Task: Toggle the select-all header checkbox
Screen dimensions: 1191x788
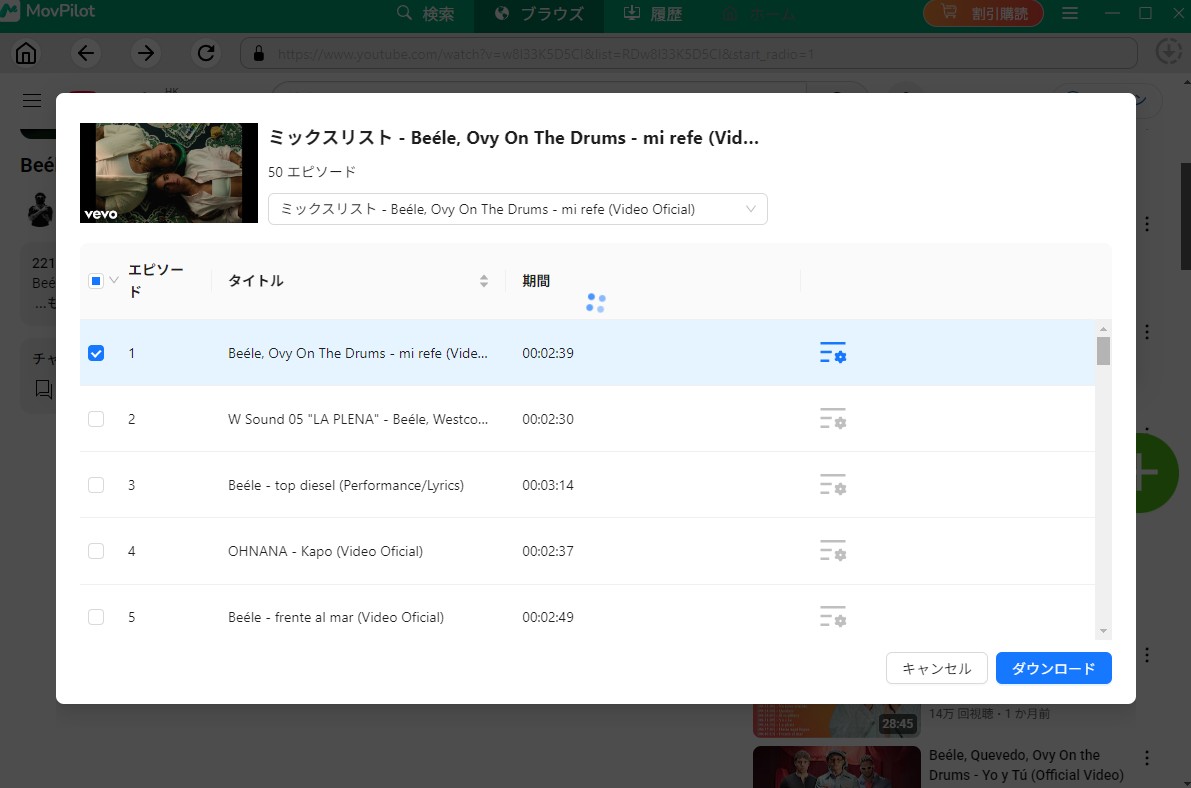Action: (96, 281)
